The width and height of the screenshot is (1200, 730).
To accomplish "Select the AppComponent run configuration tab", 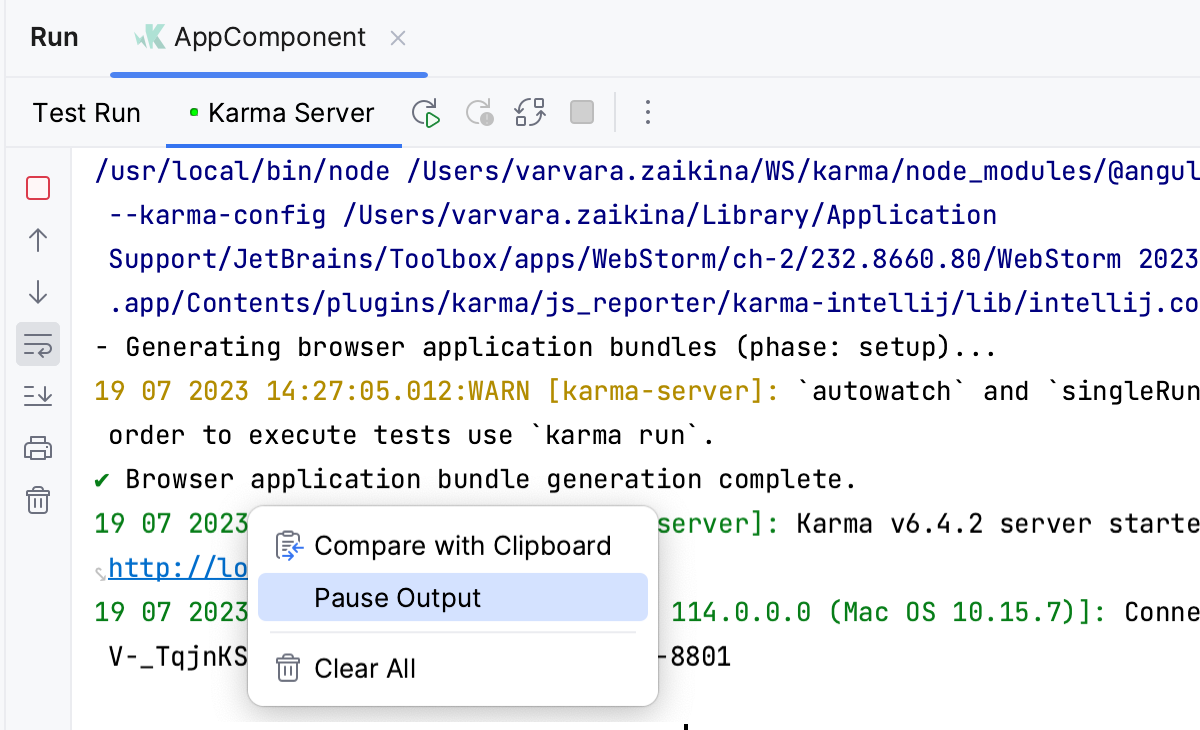I will pos(269,38).
